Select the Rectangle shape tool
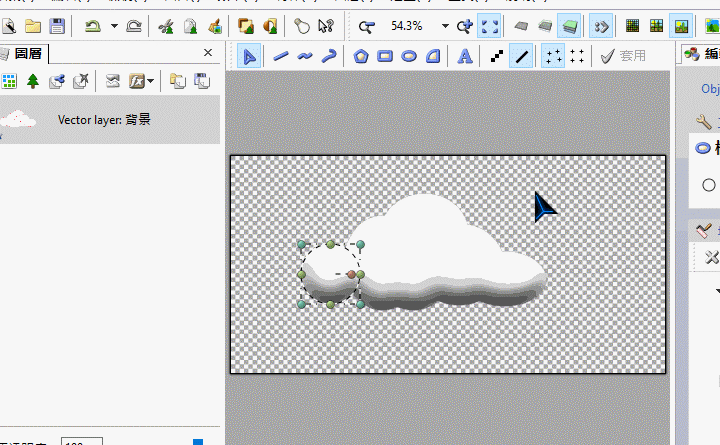 (385, 56)
